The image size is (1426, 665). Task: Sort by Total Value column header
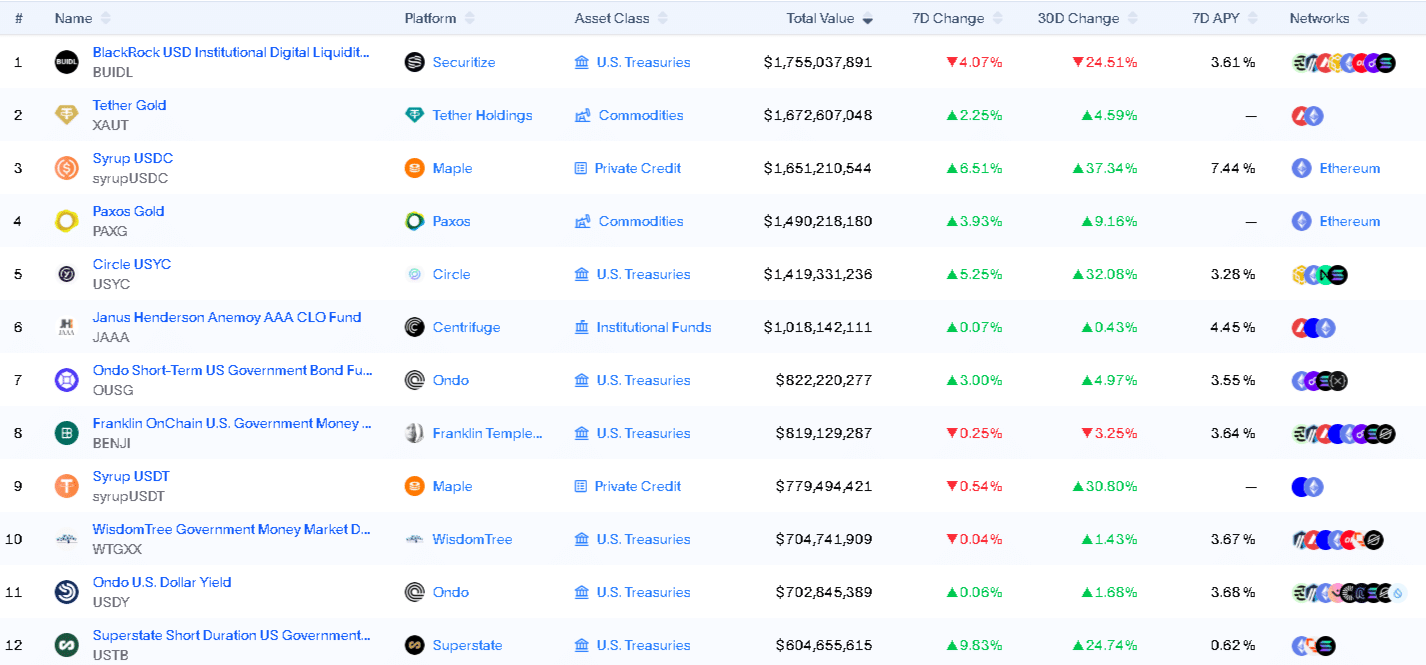[x=820, y=18]
